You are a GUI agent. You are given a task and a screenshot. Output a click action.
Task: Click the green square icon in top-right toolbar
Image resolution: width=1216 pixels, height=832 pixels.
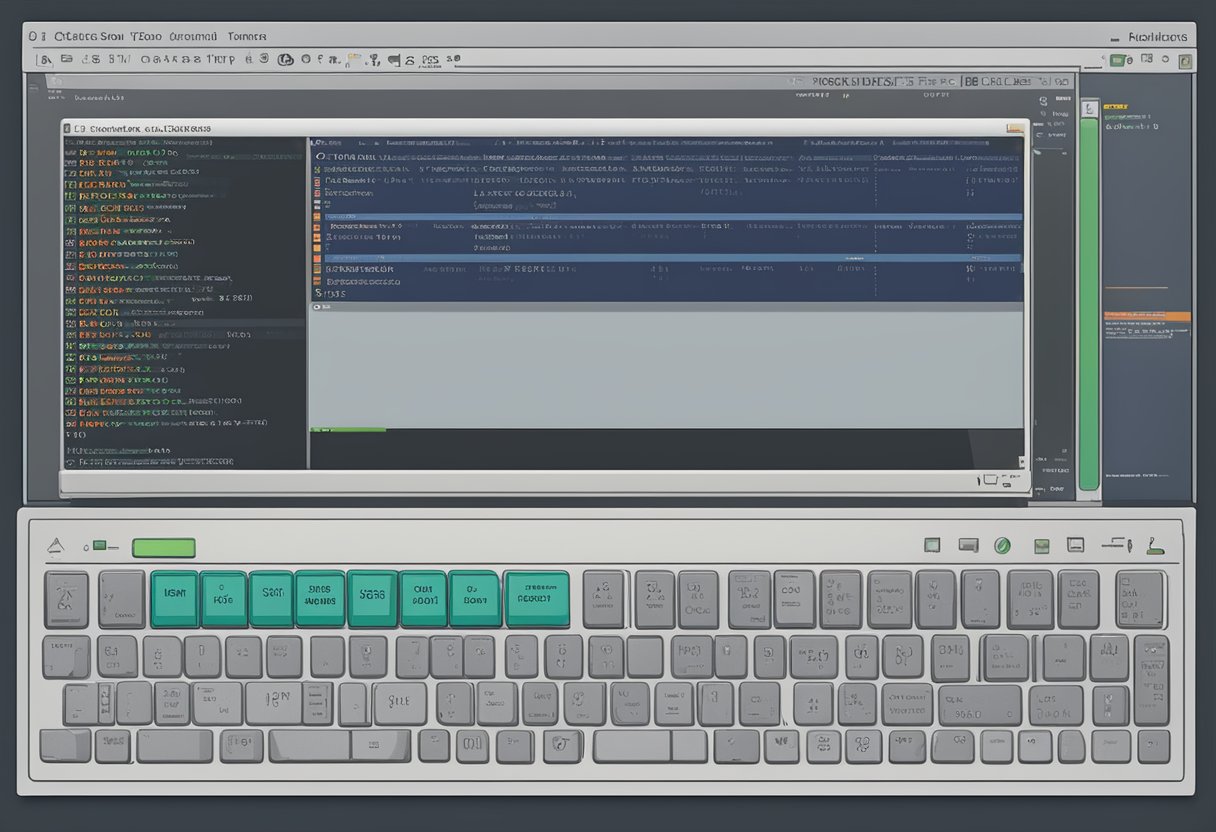click(1118, 61)
